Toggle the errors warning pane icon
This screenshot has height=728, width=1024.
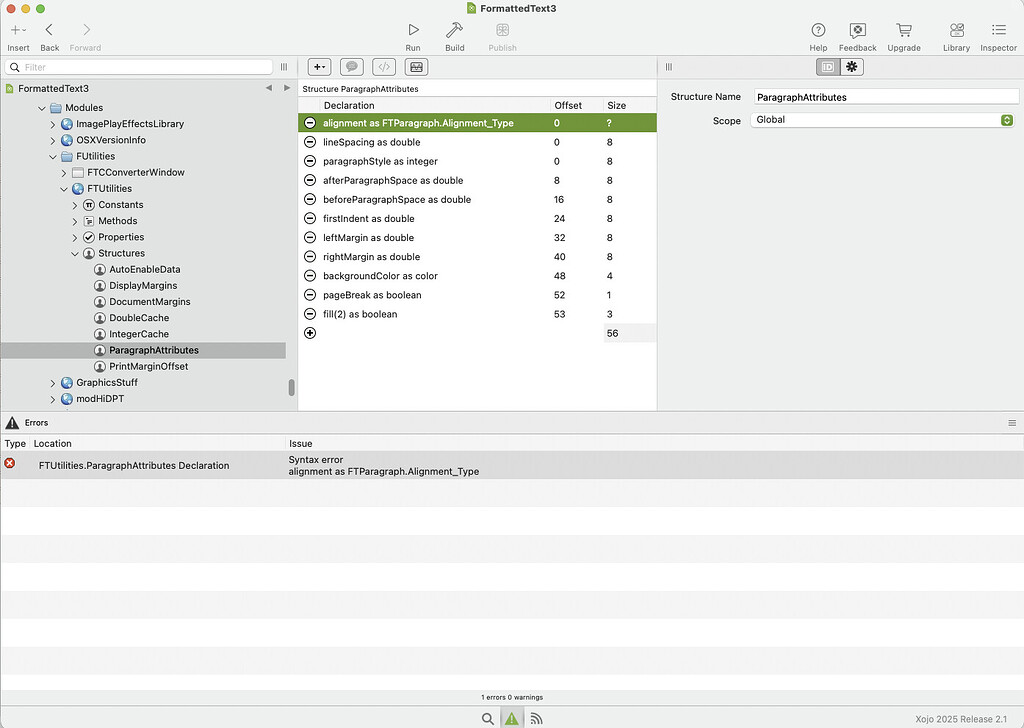511,718
